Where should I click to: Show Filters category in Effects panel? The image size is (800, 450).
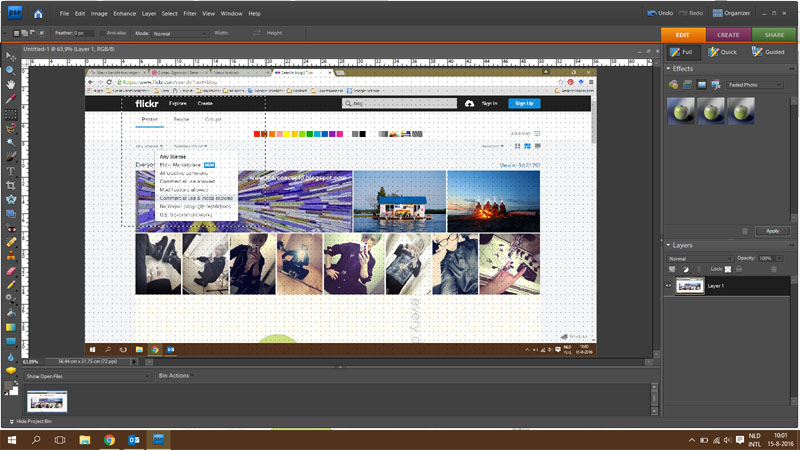673,85
